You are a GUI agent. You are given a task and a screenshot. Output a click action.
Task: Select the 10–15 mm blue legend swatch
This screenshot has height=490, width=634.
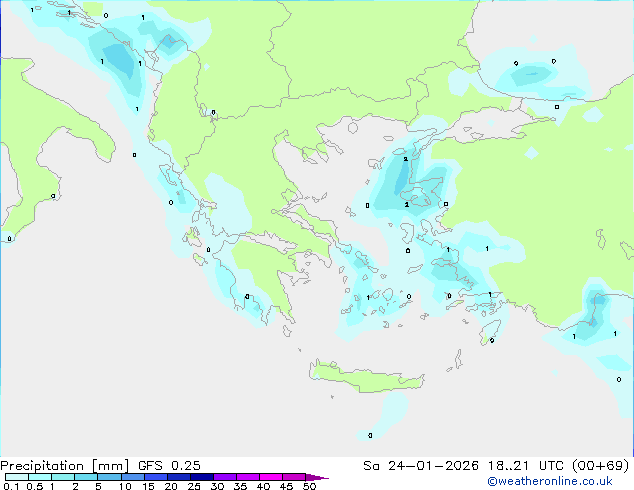point(132,477)
